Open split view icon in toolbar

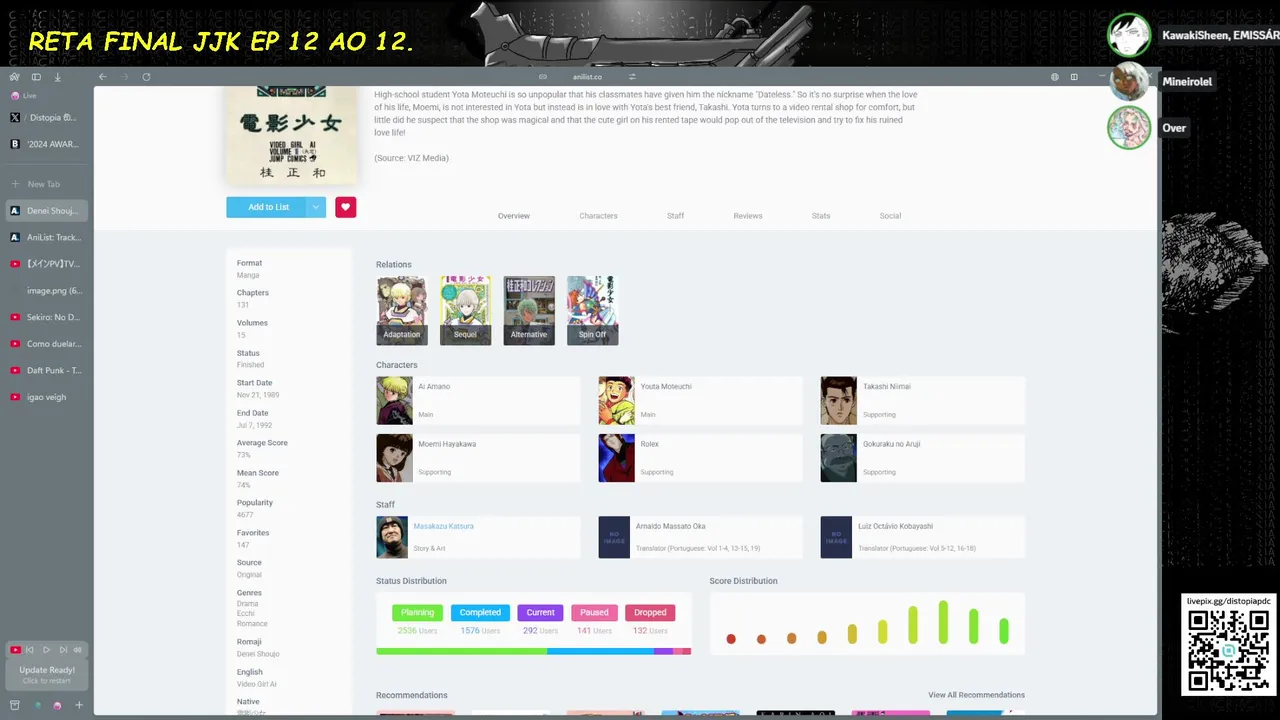click(1074, 77)
